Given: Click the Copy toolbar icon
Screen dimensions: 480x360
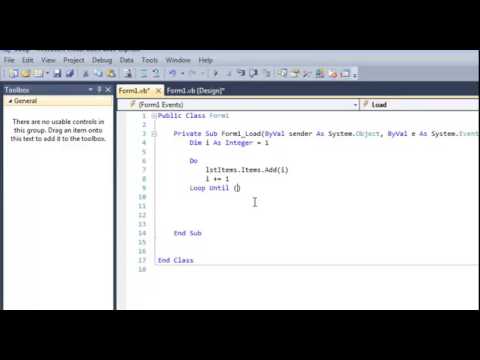Looking at the screenshot, I should pos(98,73).
